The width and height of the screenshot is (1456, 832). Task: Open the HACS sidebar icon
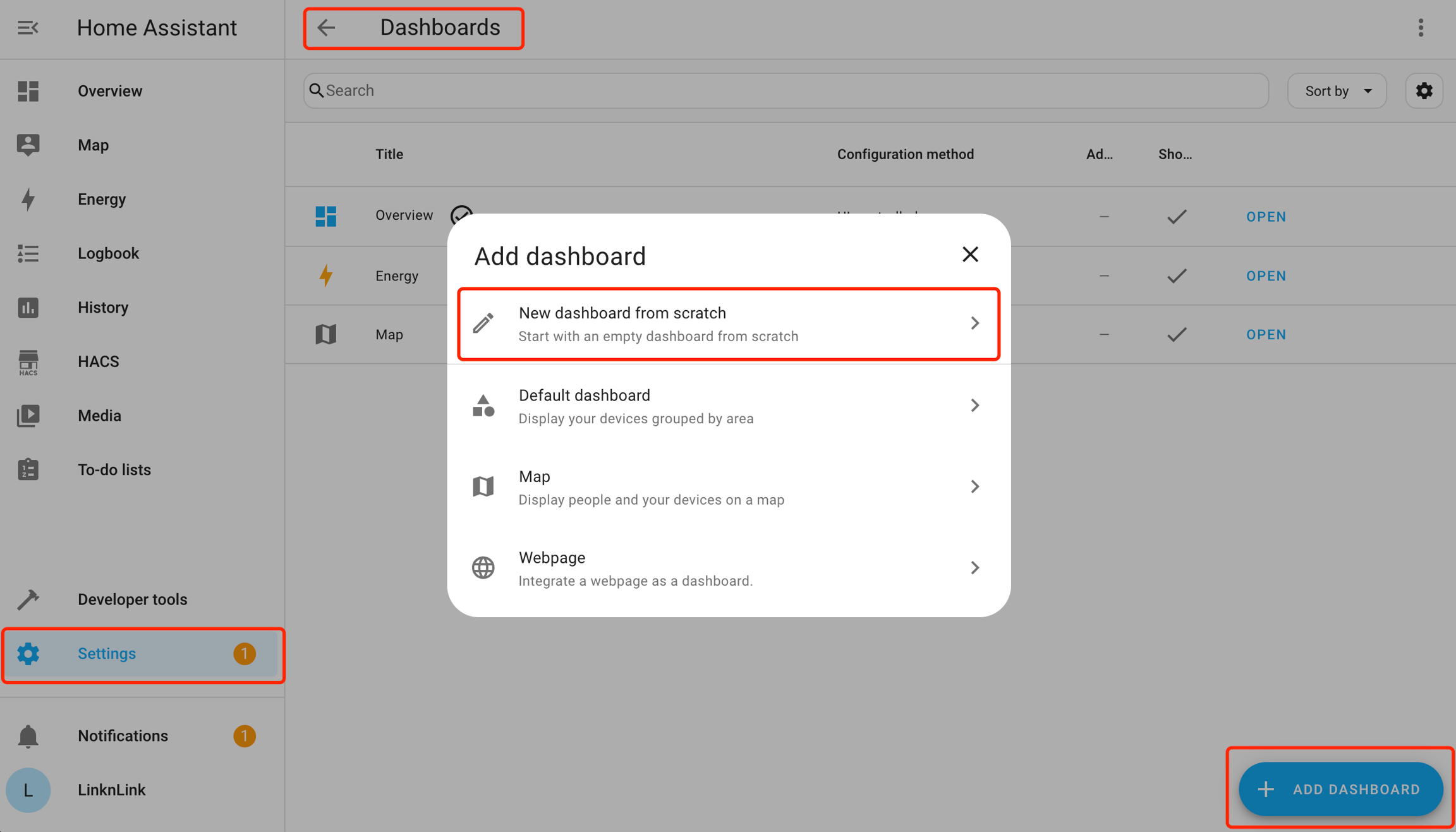coord(28,362)
